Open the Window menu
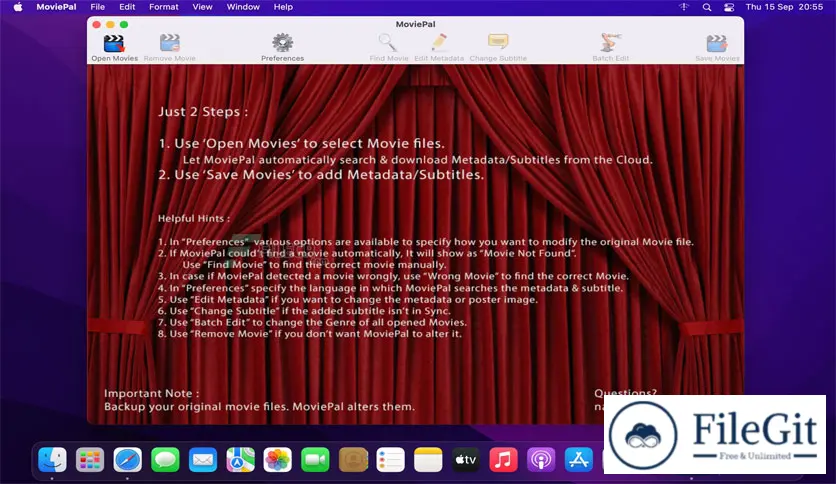This screenshot has height=484, width=836. click(243, 7)
